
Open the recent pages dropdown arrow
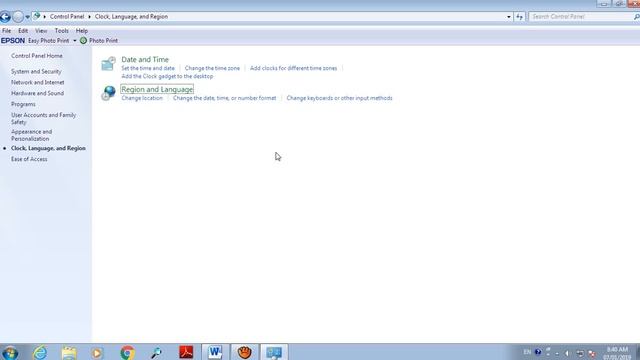pyautogui.click(x=27, y=17)
